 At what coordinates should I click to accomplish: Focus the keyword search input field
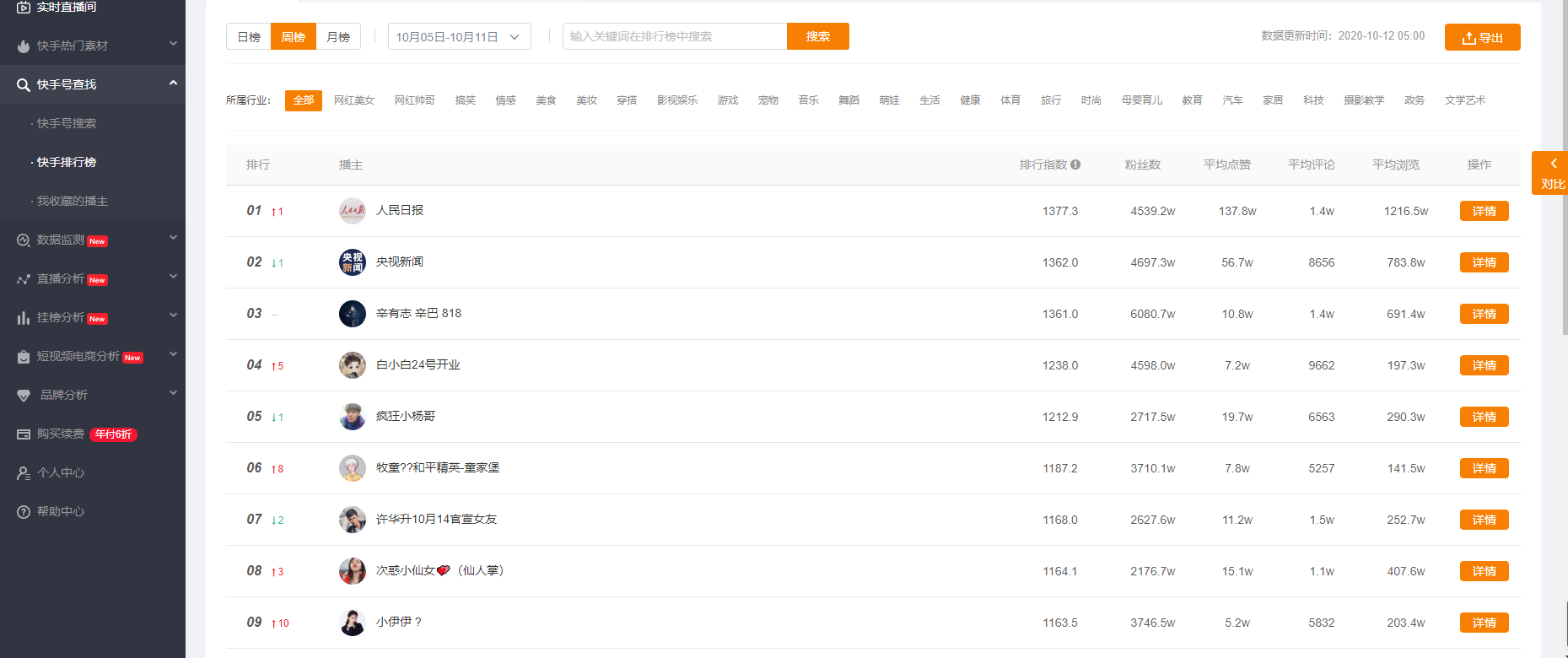click(675, 36)
